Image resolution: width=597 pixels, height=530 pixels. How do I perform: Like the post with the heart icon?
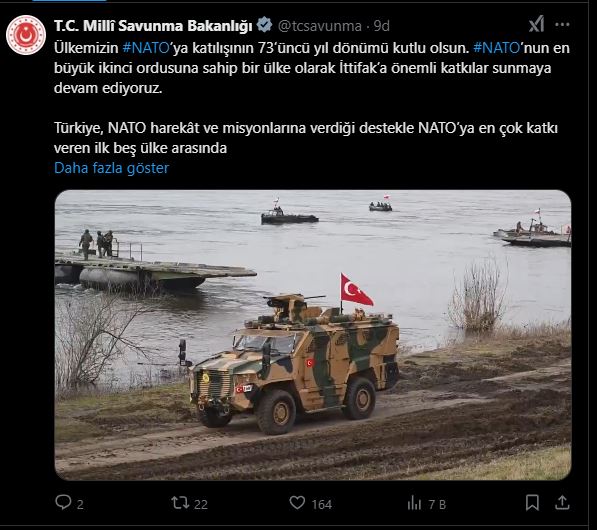tap(297, 503)
